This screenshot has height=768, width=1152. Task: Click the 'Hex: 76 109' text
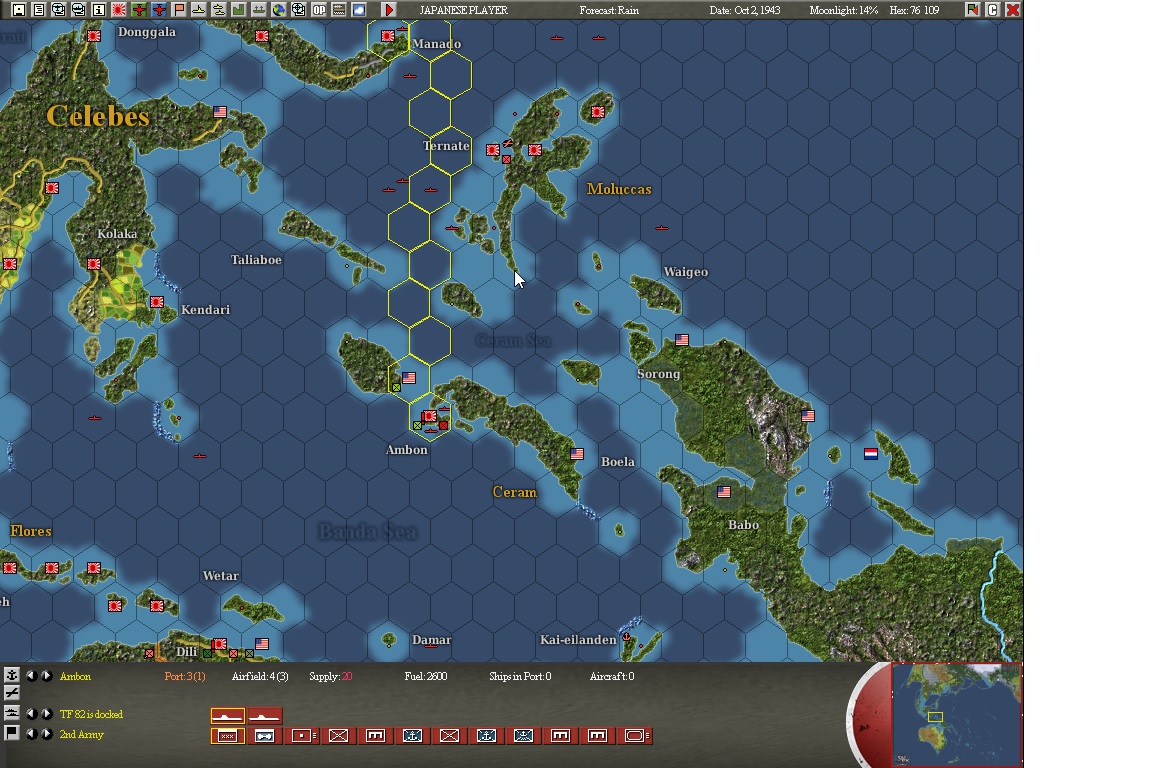(914, 10)
